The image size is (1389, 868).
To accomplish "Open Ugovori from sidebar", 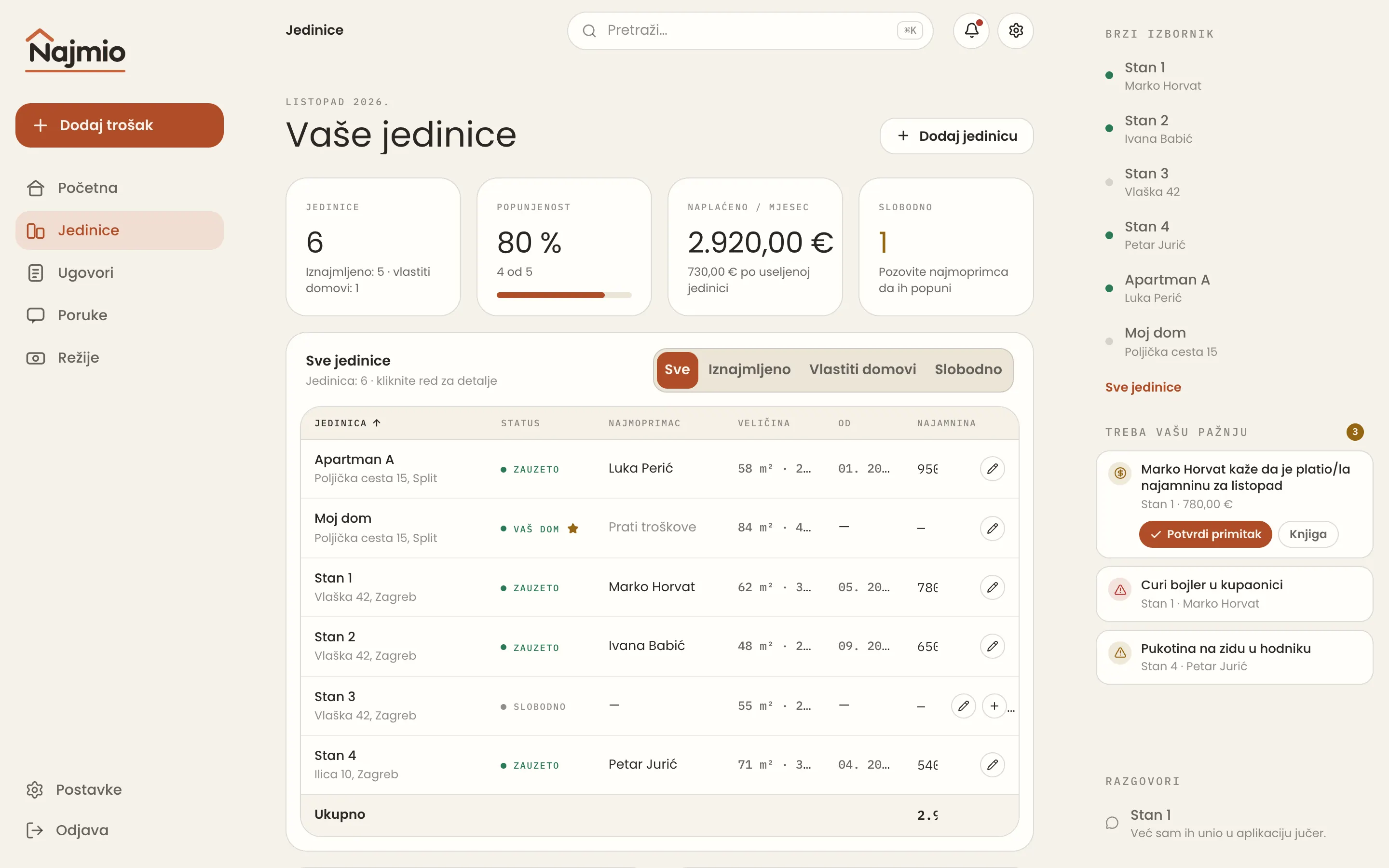I will pos(120,272).
